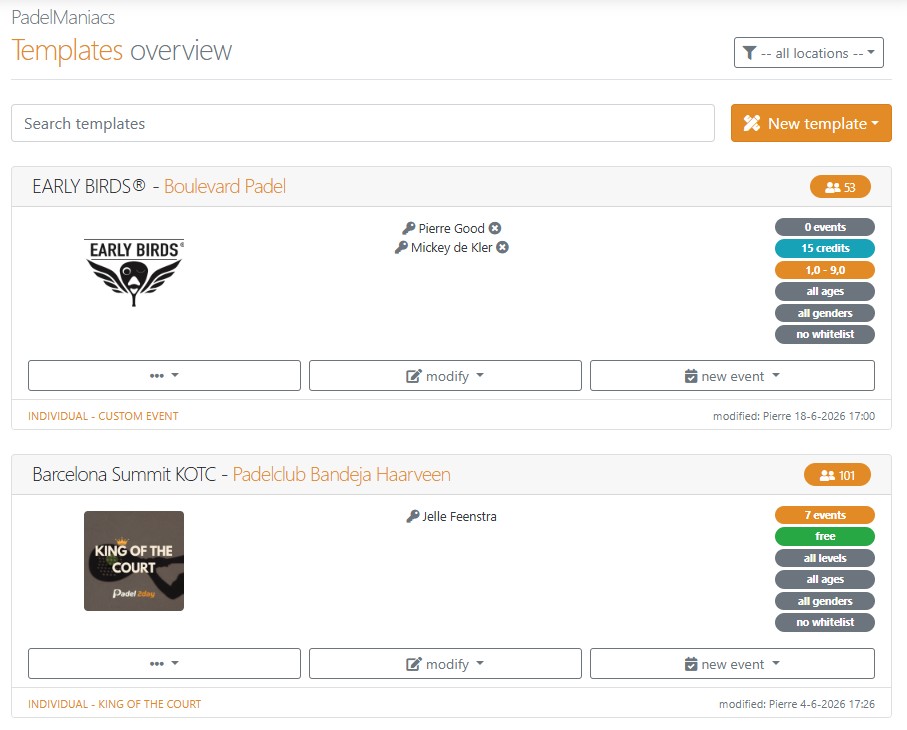This screenshot has height=730, width=907.
Task: Open the New template dropdown button
Action: pos(811,123)
